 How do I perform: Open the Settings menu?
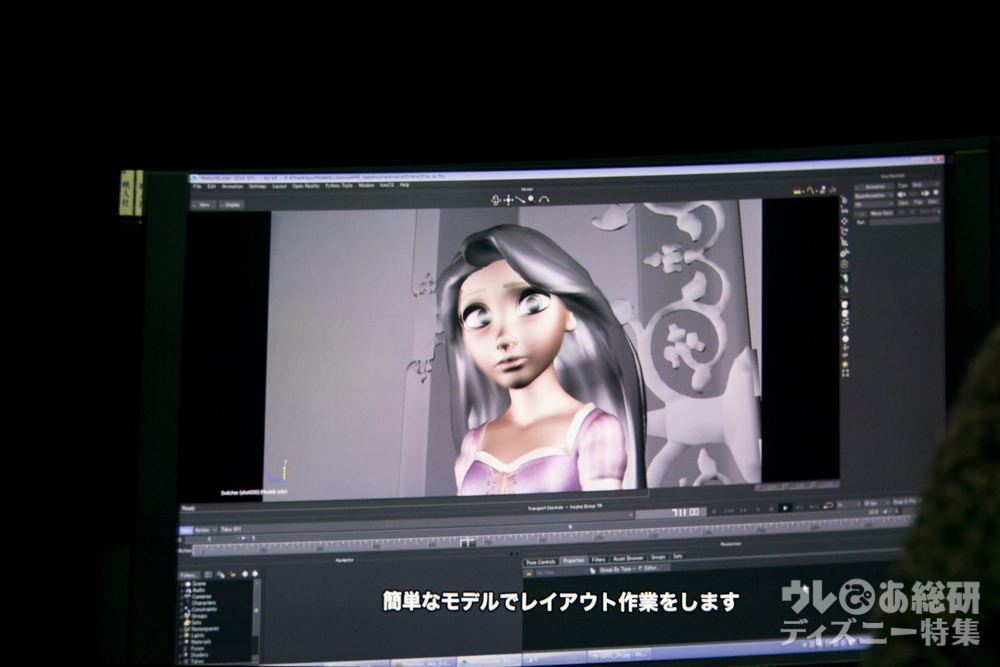point(258,187)
